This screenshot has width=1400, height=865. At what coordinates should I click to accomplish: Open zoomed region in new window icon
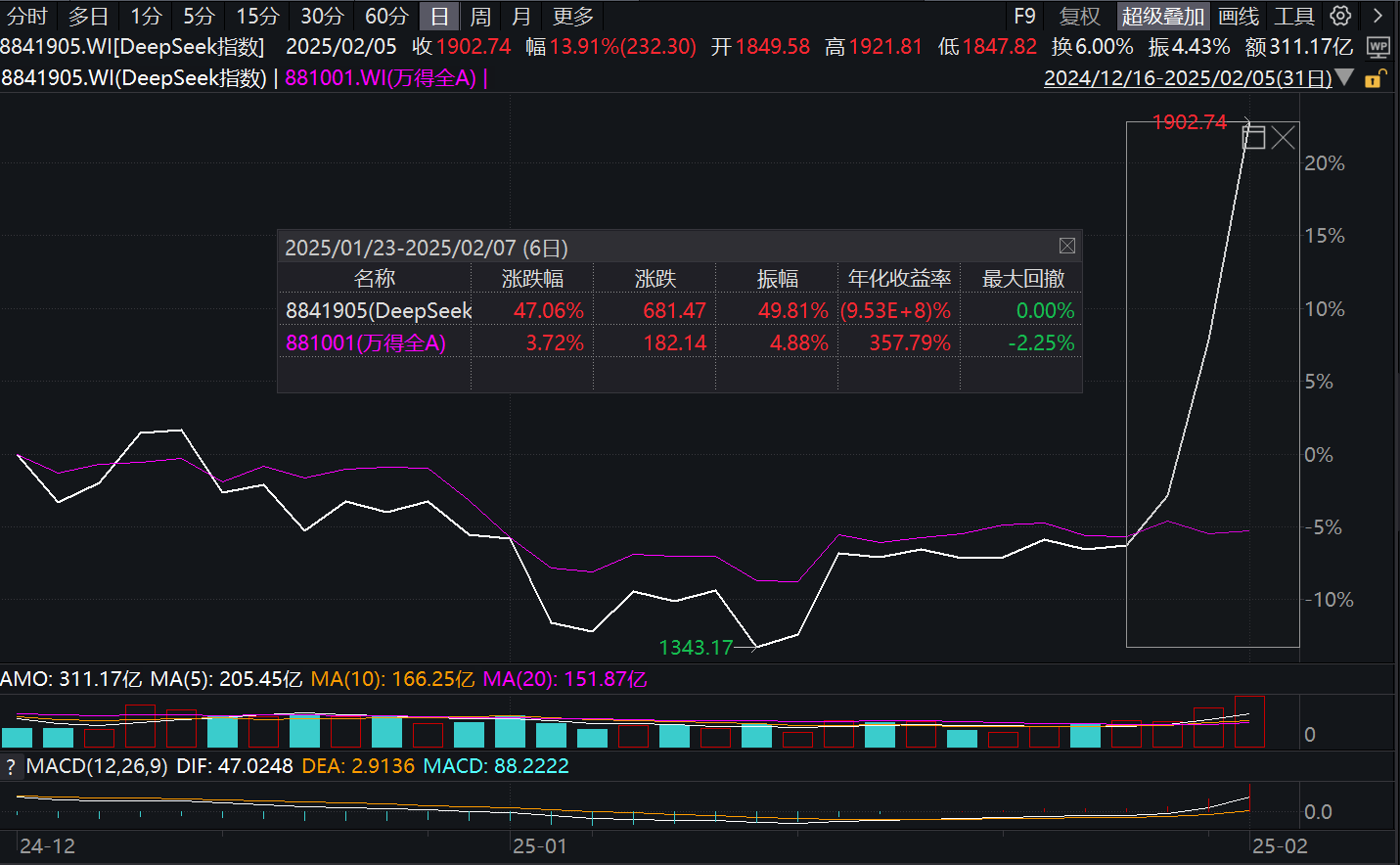(x=1253, y=136)
